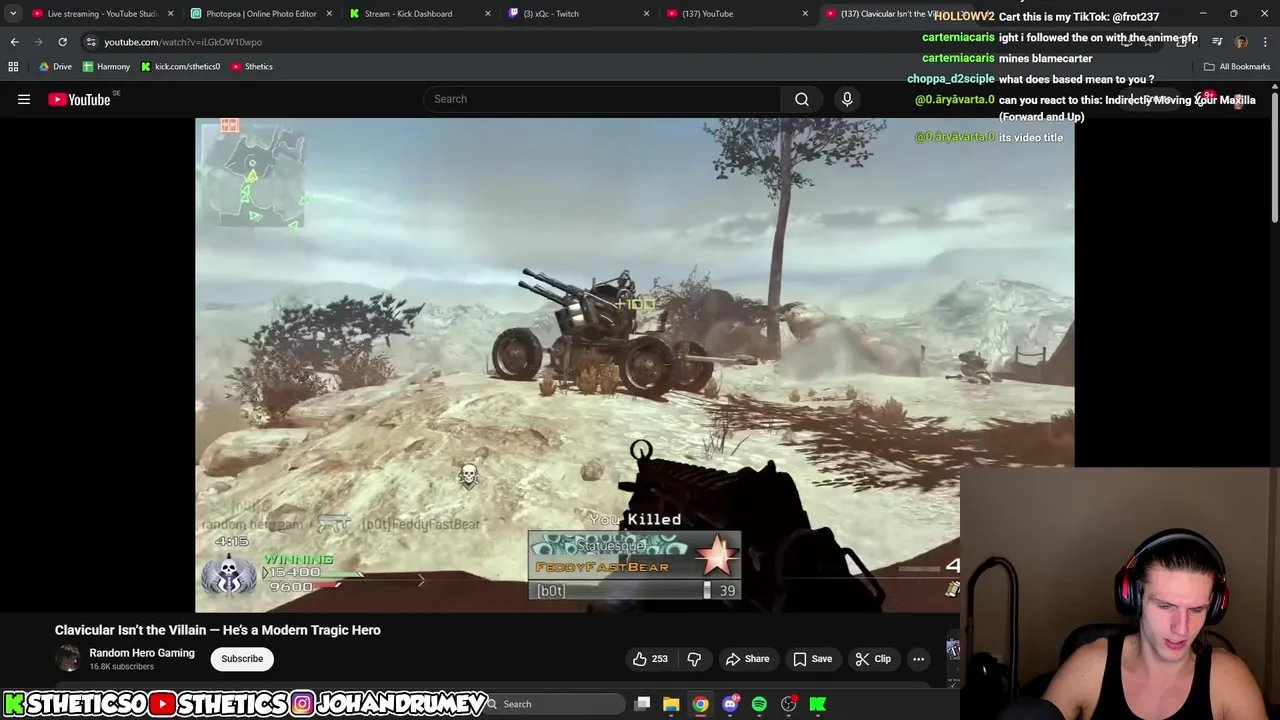
Task: Share the video
Action: tap(747, 659)
